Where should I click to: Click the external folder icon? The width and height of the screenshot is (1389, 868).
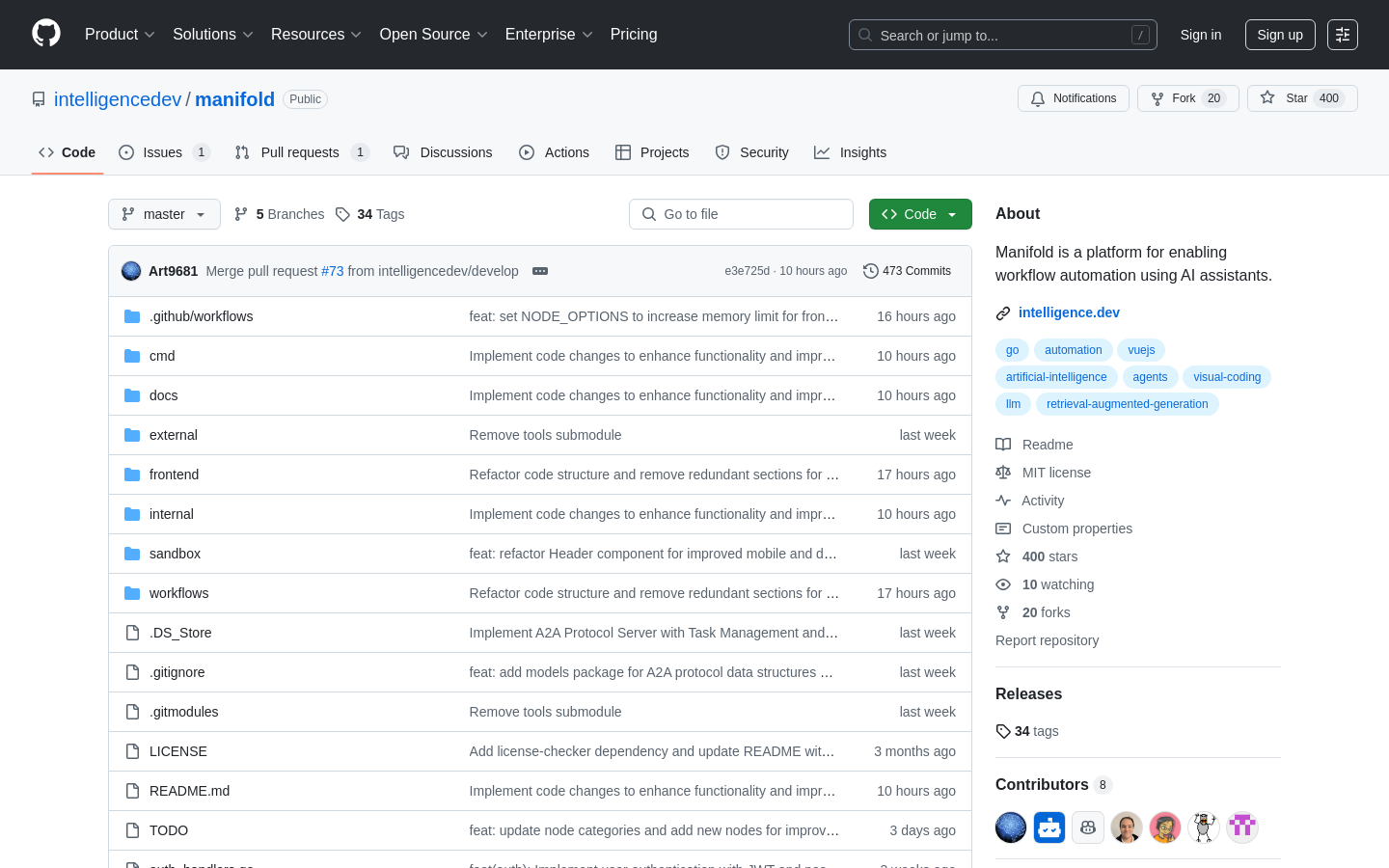[132, 435]
